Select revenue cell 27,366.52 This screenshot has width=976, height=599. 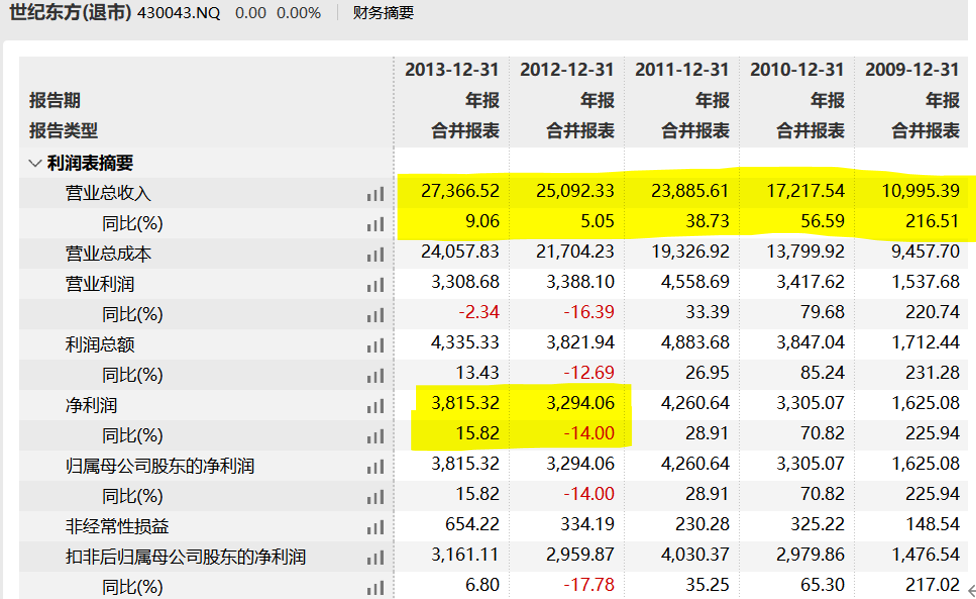(x=460, y=191)
